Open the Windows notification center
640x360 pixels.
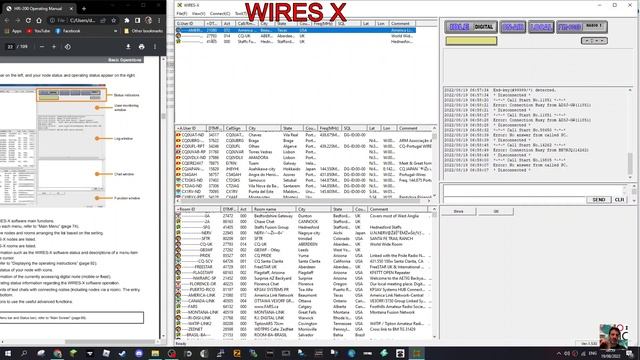pyautogui.click(x=630, y=353)
